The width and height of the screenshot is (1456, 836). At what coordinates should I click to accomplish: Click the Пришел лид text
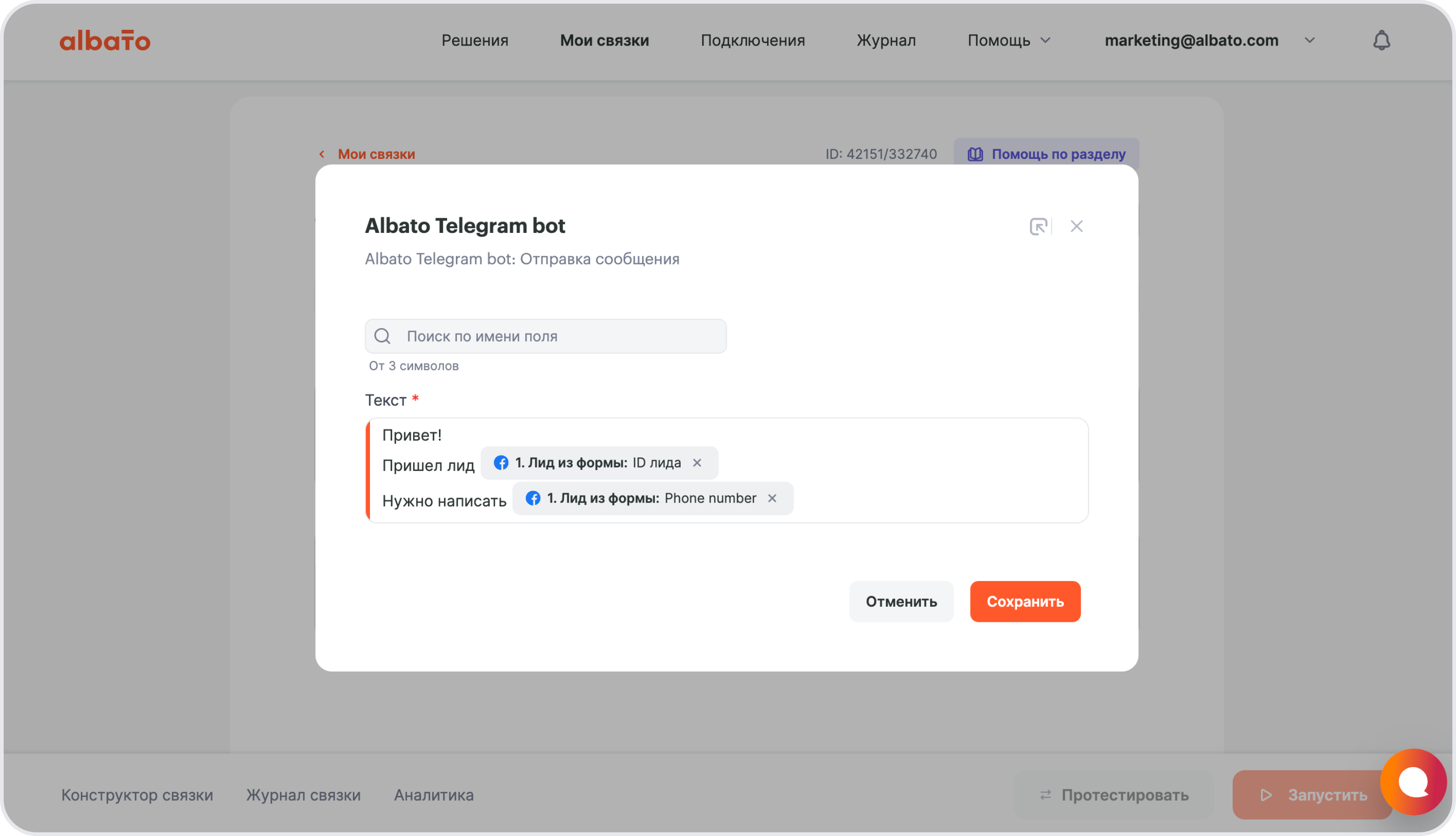pyautogui.click(x=428, y=465)
